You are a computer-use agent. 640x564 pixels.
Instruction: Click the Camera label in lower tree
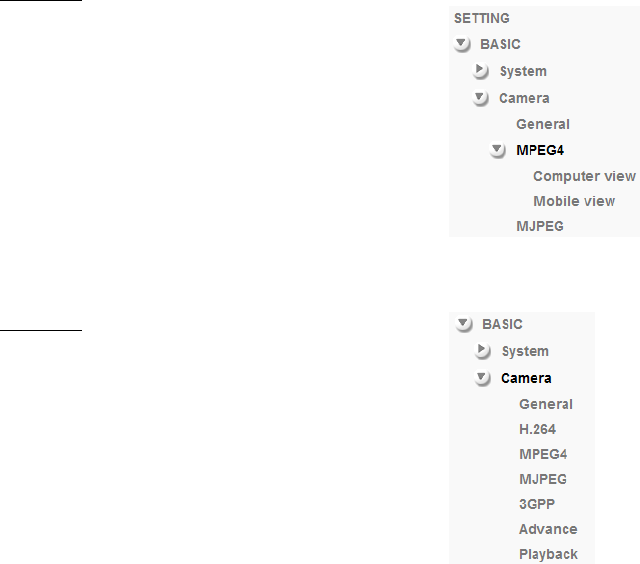click(526, 378)
